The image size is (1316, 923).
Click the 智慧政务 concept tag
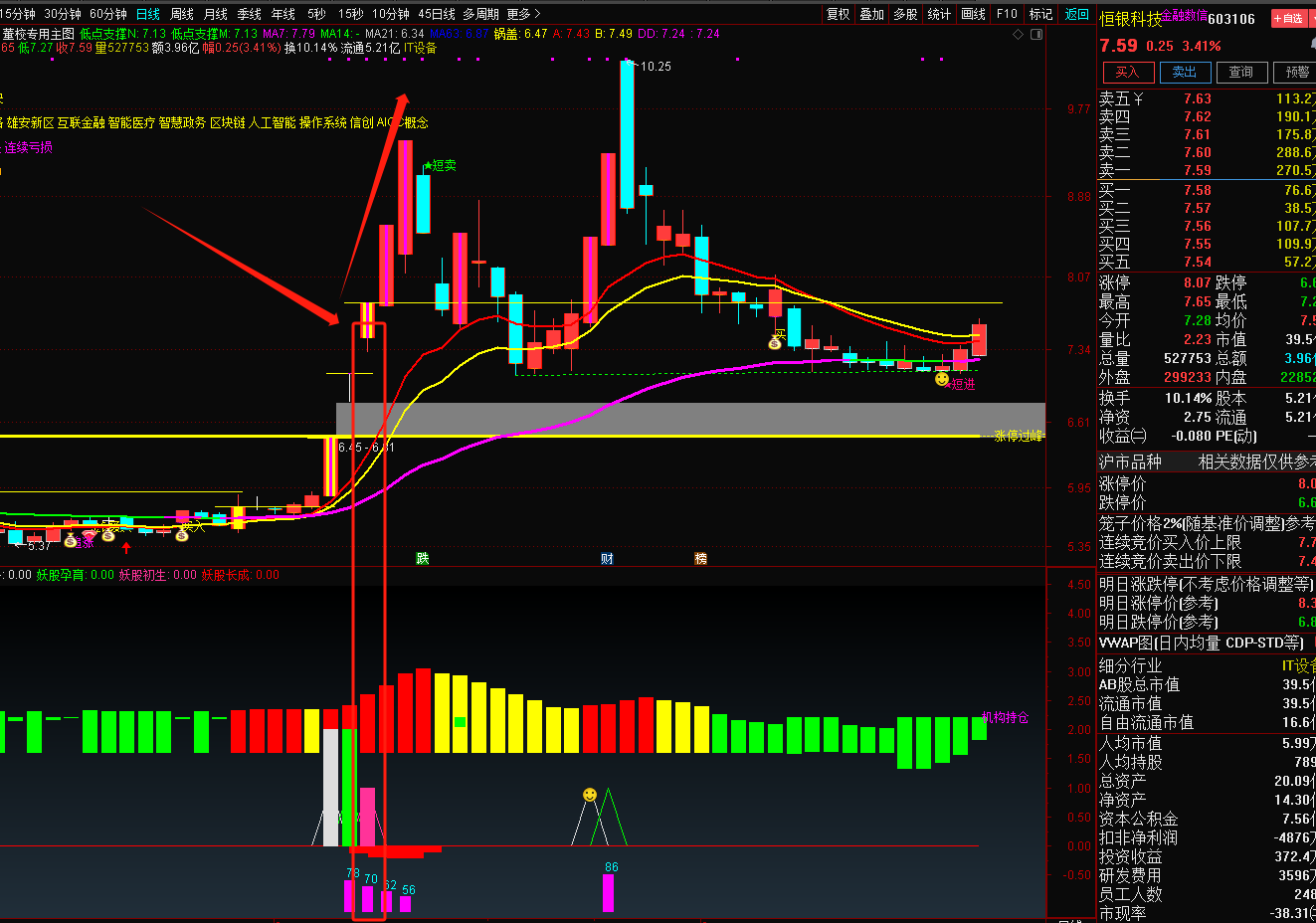[182, 122]
